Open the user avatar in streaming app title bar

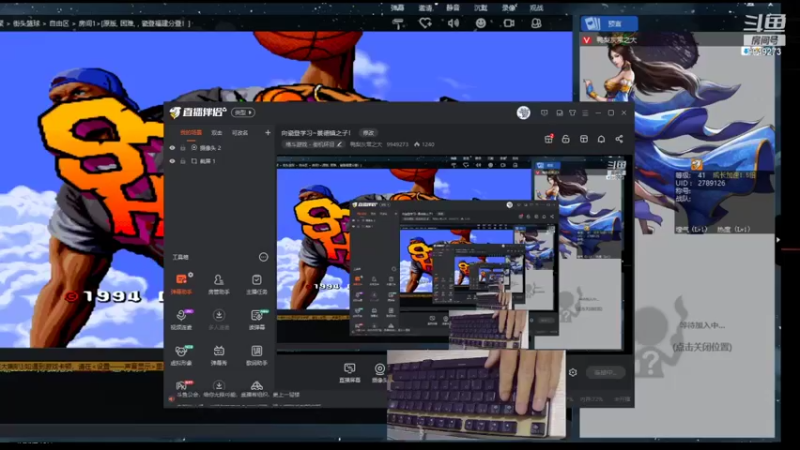[523, 113]
